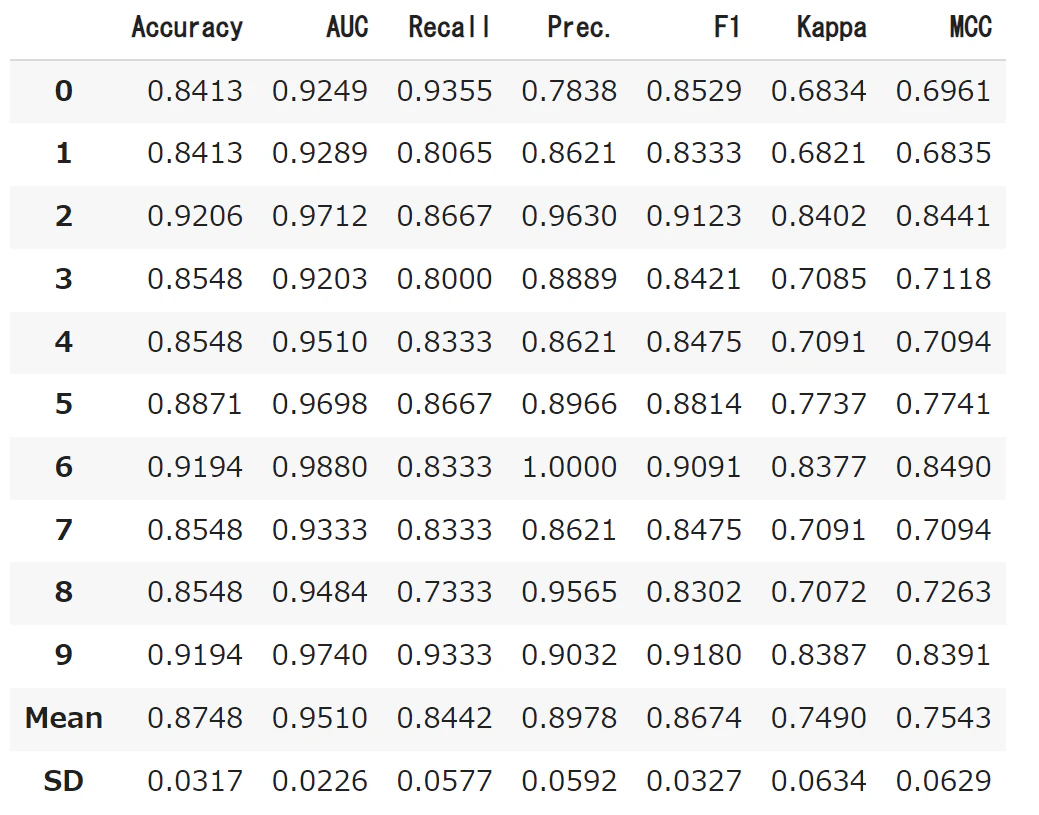Viewport: 1039px width, 815px height.
Task: Select AUC value 0.9333 in row 7
Action: (319, 530)
